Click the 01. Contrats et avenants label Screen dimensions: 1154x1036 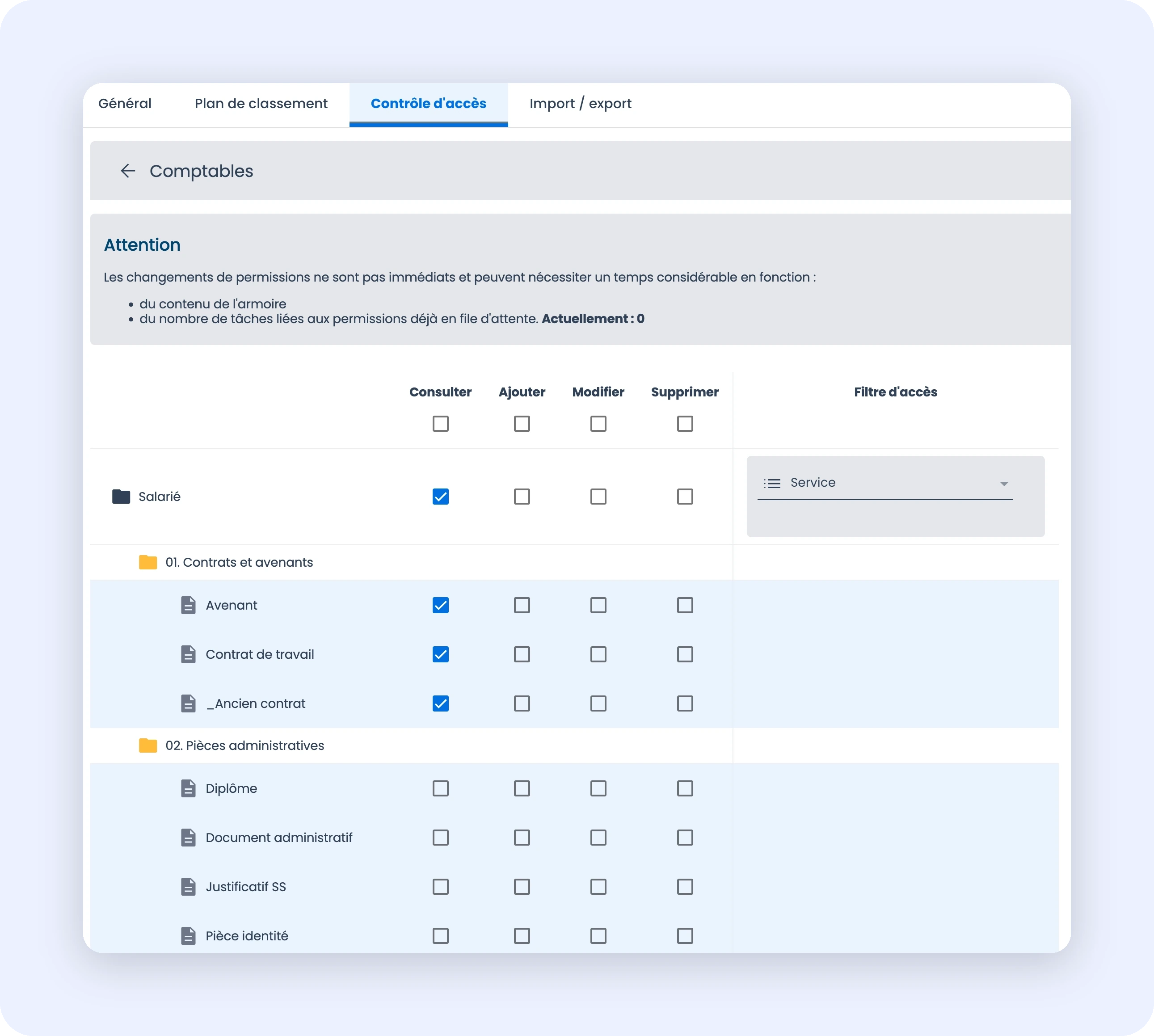pos(239,562)
